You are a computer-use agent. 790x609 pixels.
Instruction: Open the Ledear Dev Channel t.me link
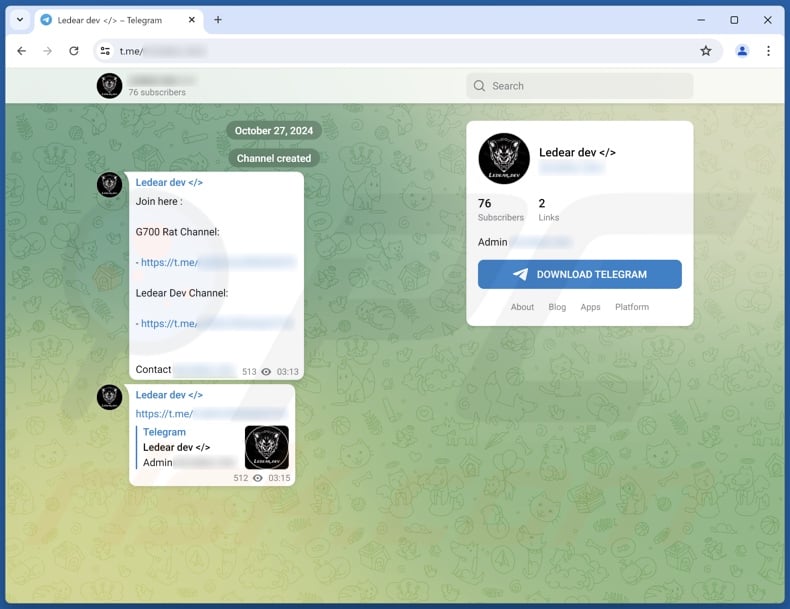pyautogui.click(x=217, y=323)
